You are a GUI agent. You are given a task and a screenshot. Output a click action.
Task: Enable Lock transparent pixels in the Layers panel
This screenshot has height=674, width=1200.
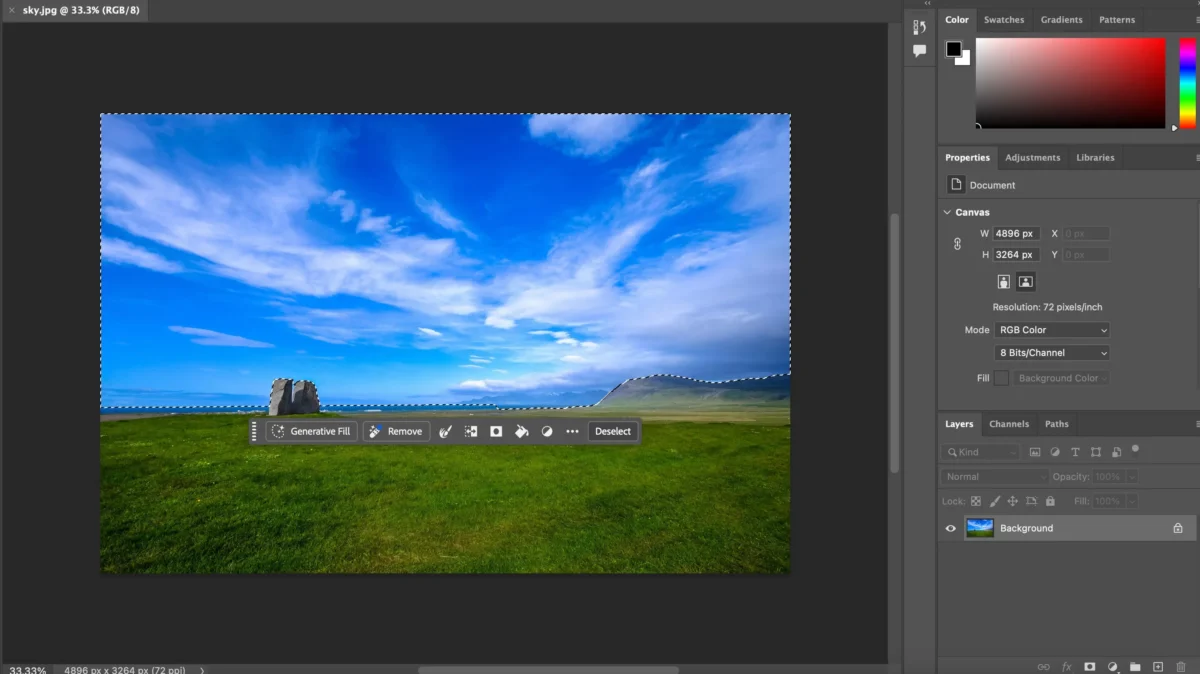(x=975, y=500)
